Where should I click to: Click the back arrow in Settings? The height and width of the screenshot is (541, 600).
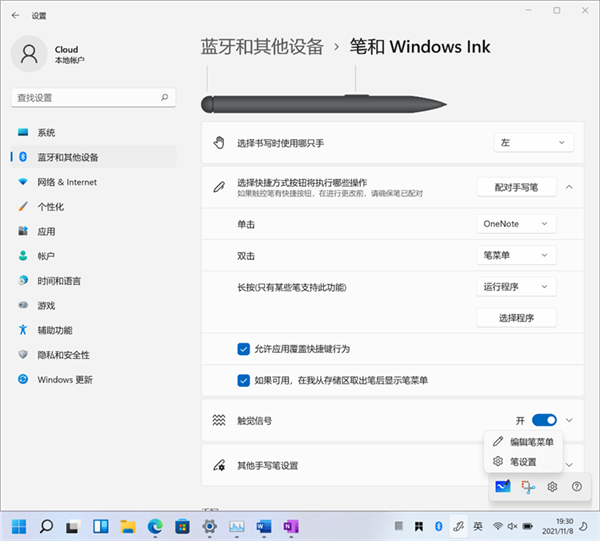tap(15, 16)
